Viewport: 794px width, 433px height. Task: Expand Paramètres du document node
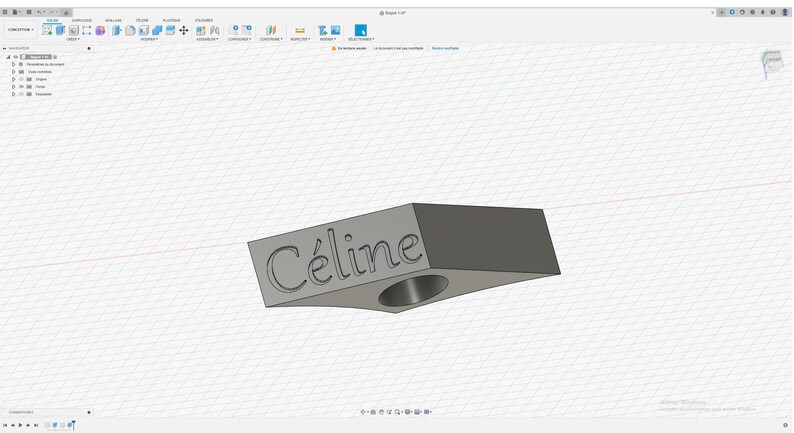click(x=14, y=64)
